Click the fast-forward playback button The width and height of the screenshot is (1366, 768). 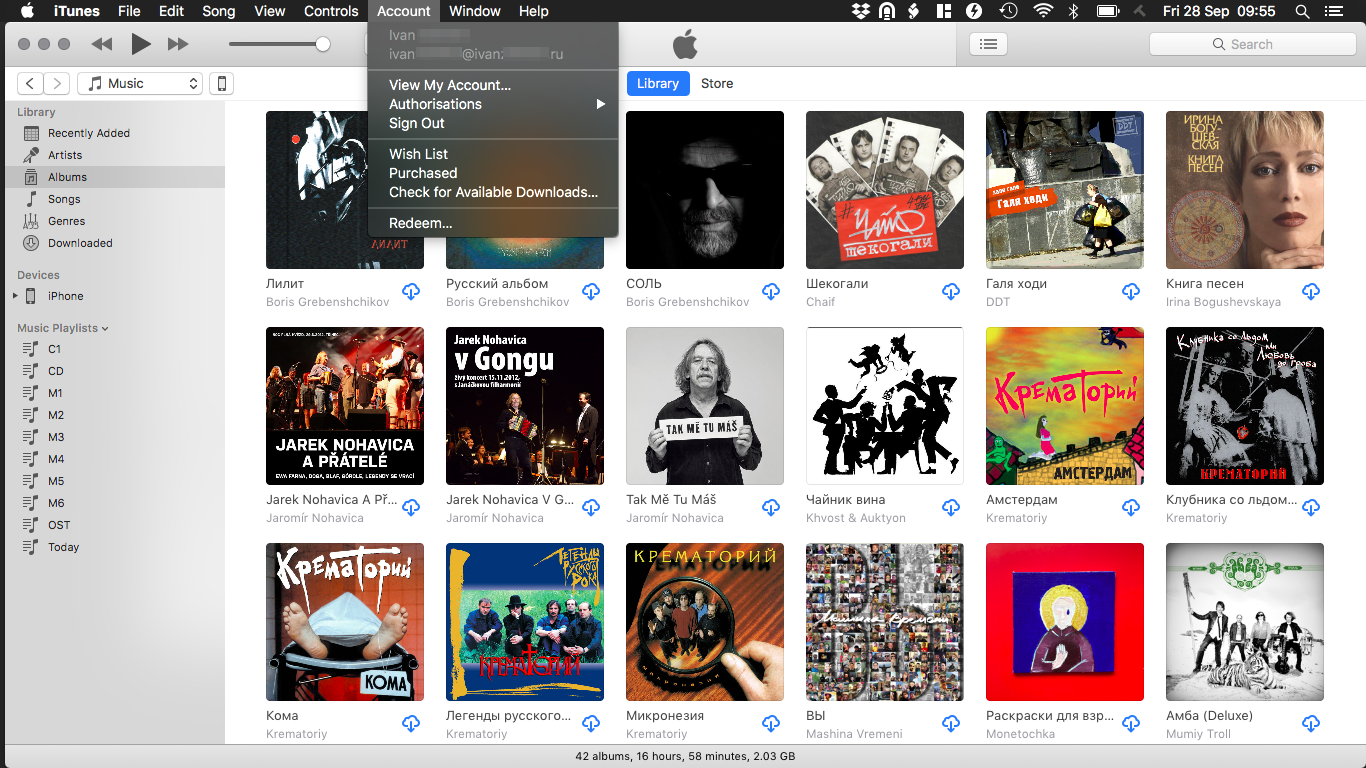click(x=178, y=44)
